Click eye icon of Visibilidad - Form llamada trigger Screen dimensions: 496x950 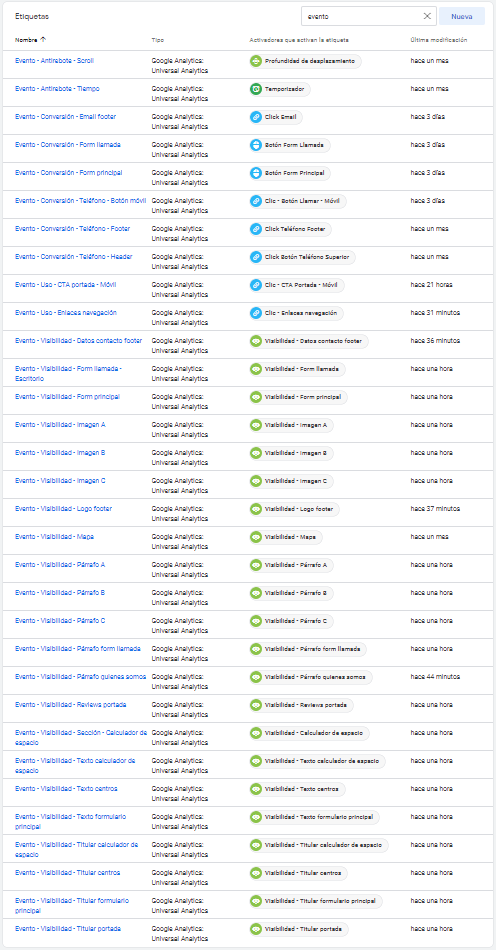(x=256, y=369)
